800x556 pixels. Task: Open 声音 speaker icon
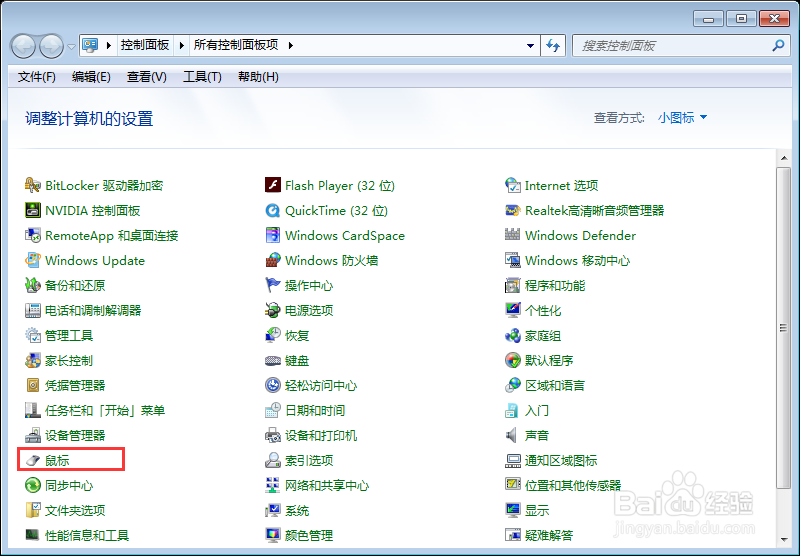point(512,435)
